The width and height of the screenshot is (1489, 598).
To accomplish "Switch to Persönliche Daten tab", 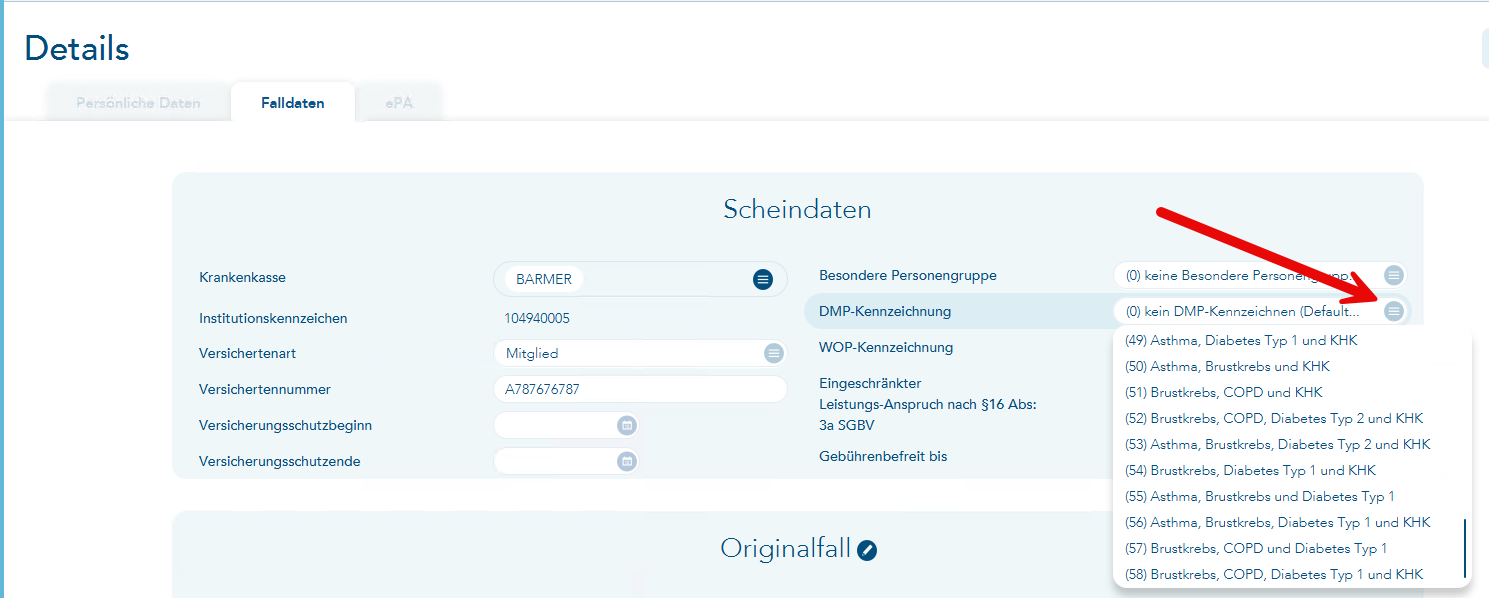I will [x=138, y=103].
